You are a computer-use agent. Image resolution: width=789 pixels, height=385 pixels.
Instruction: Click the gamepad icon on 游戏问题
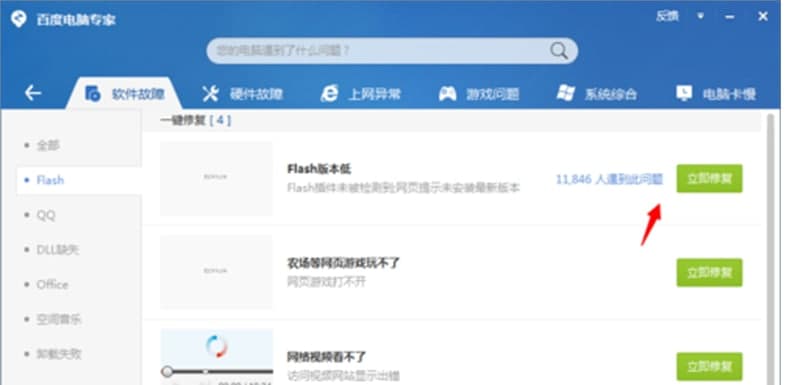click(447, 94)
